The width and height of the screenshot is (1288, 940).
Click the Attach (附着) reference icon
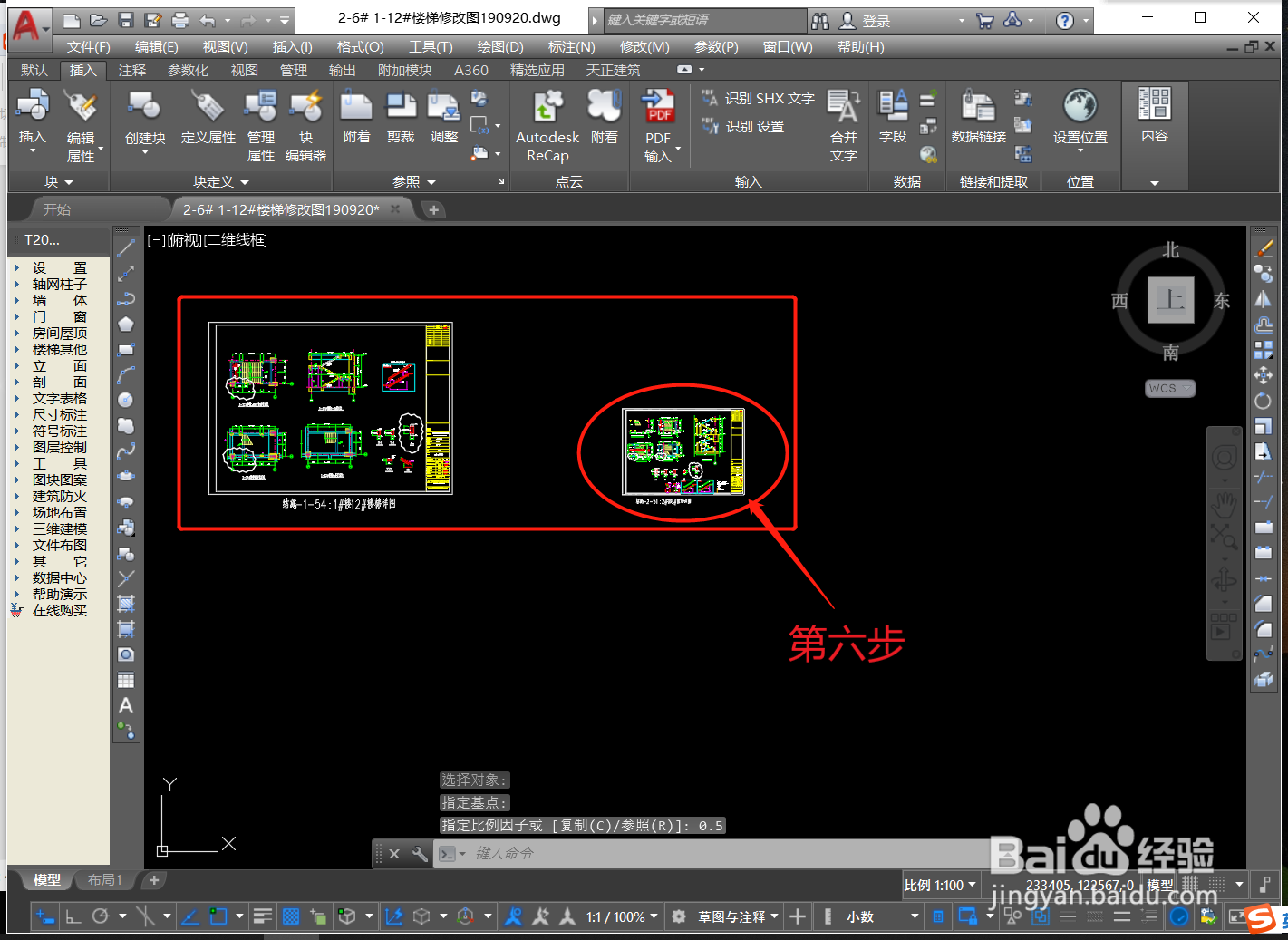[357, 107]
